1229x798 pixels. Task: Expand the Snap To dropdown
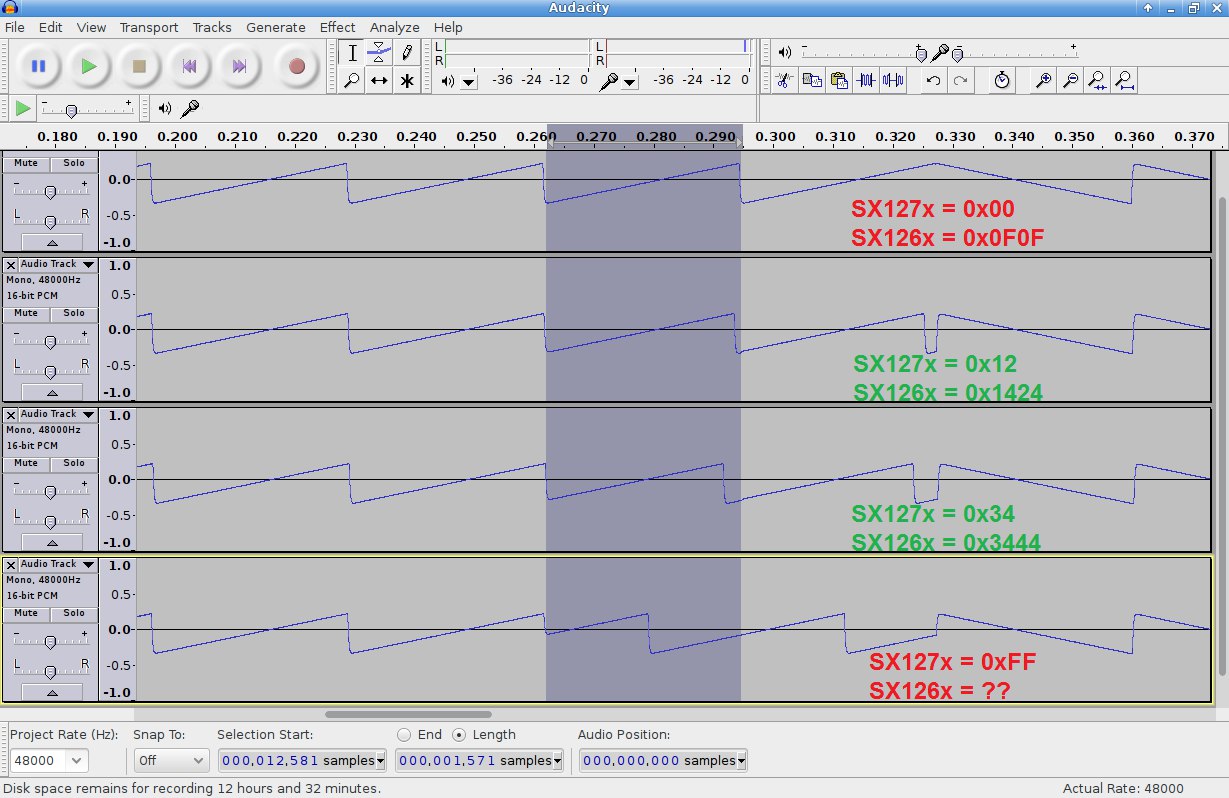tap(197, 761)
